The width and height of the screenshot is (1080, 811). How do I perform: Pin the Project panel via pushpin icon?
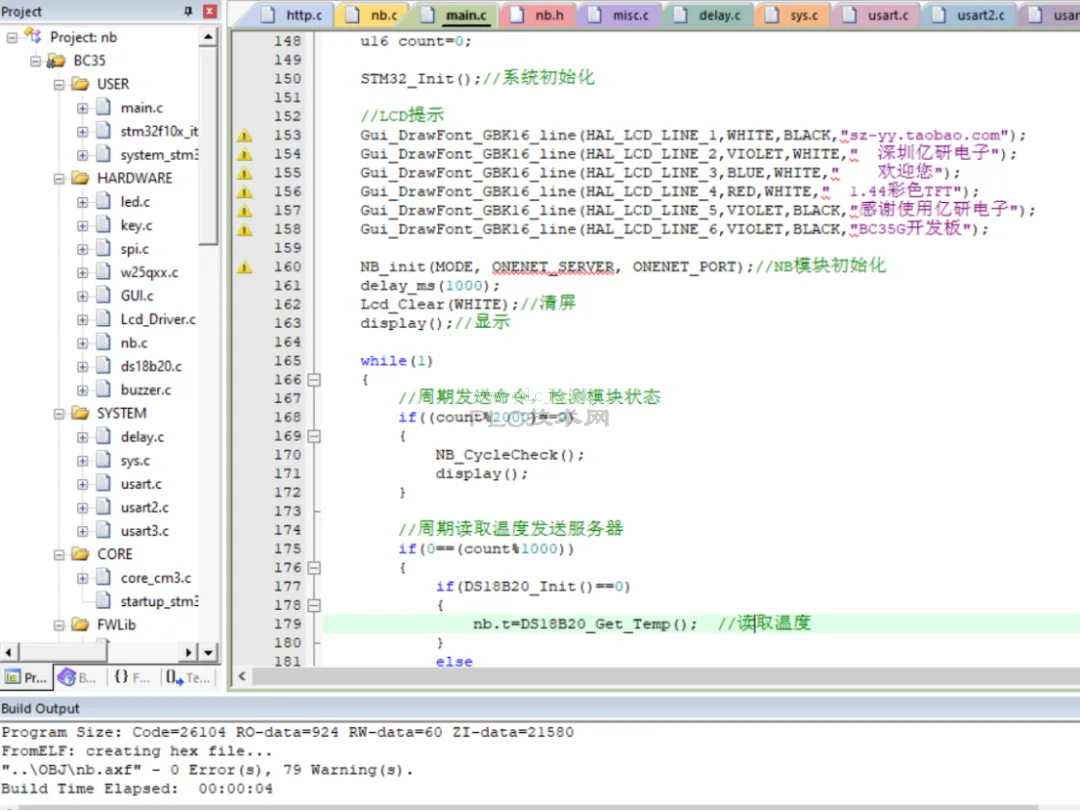click(x=188, y=11)
